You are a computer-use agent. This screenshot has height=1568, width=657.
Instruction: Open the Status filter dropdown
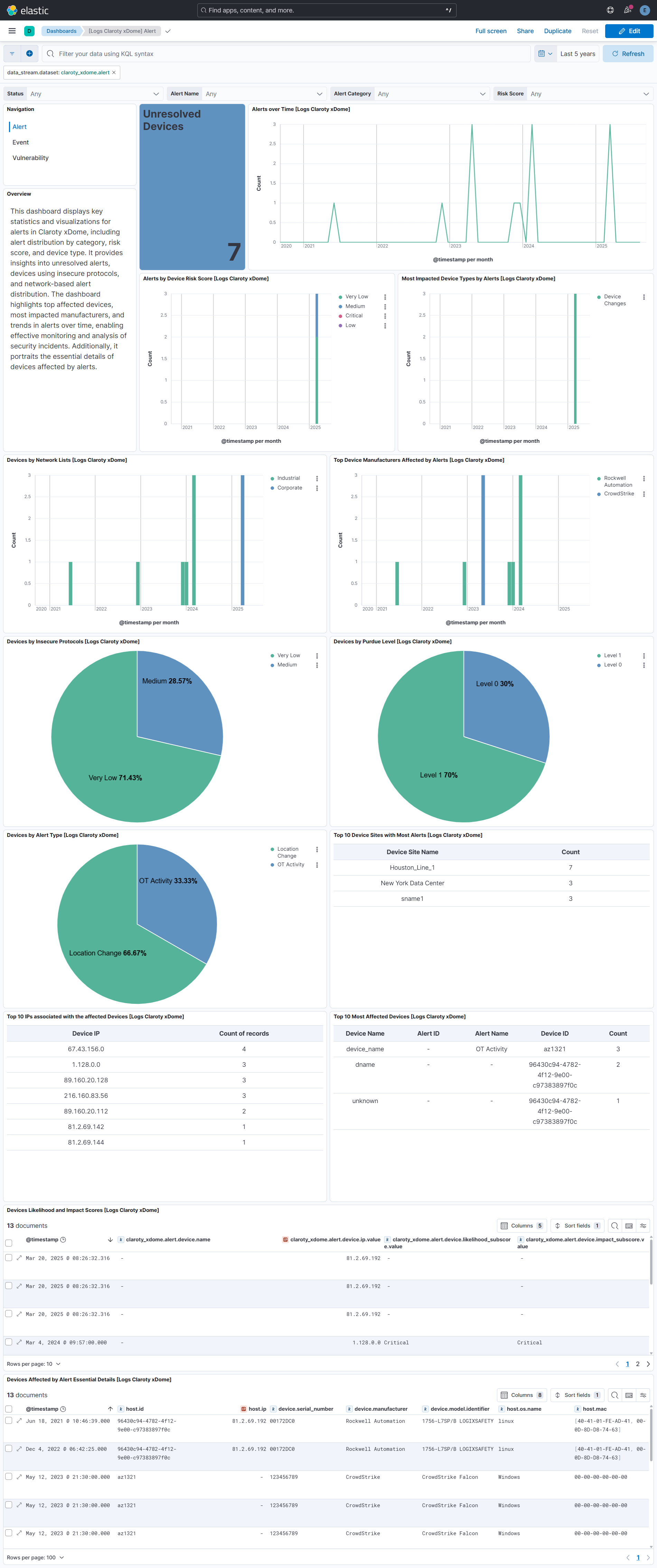pyautogui.click(x=94, y=94)
